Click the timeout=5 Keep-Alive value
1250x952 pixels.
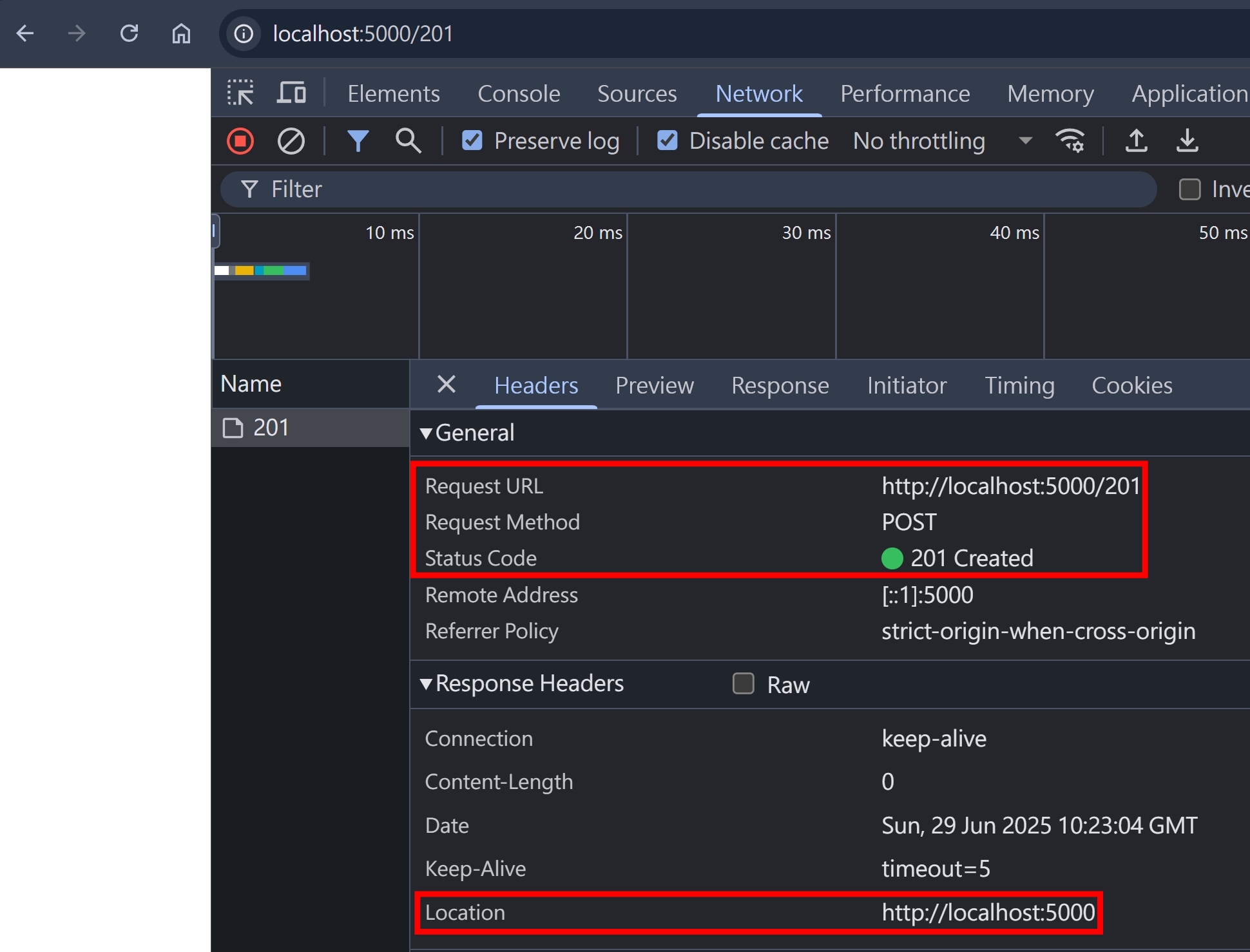point(936,869)
